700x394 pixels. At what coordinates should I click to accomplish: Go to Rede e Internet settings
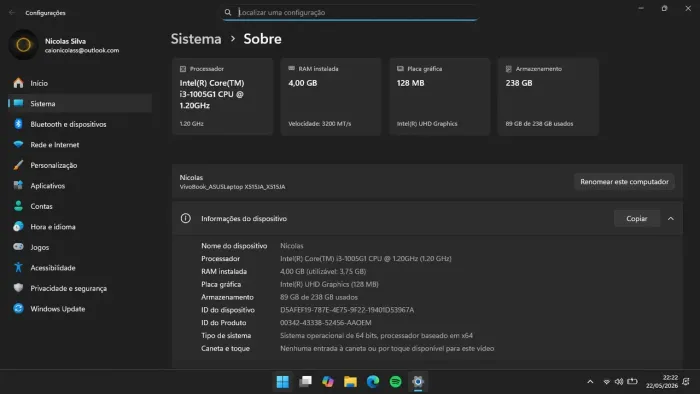pos(80,145)
